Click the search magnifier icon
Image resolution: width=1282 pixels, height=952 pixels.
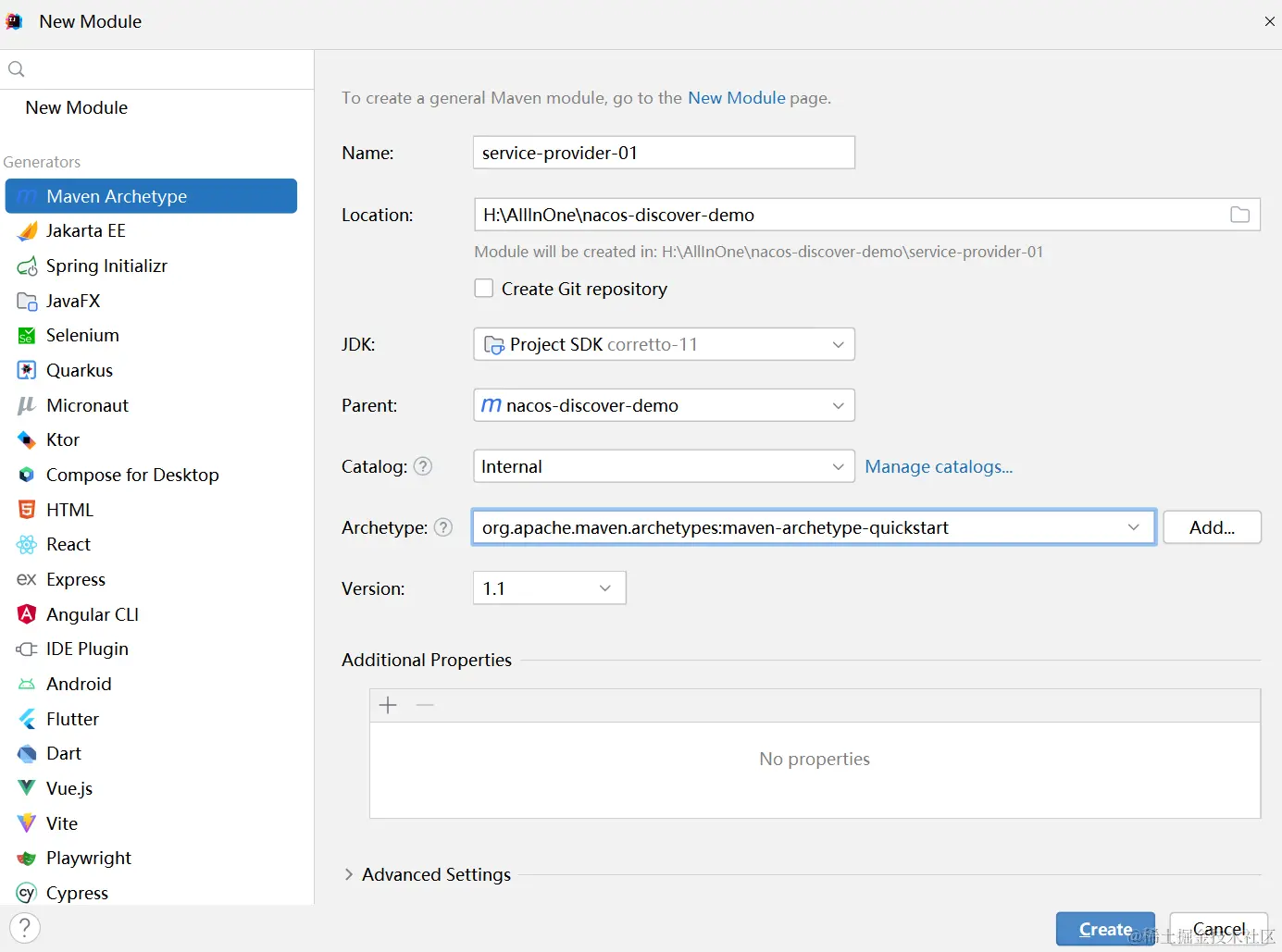click(x=17, y=69)
